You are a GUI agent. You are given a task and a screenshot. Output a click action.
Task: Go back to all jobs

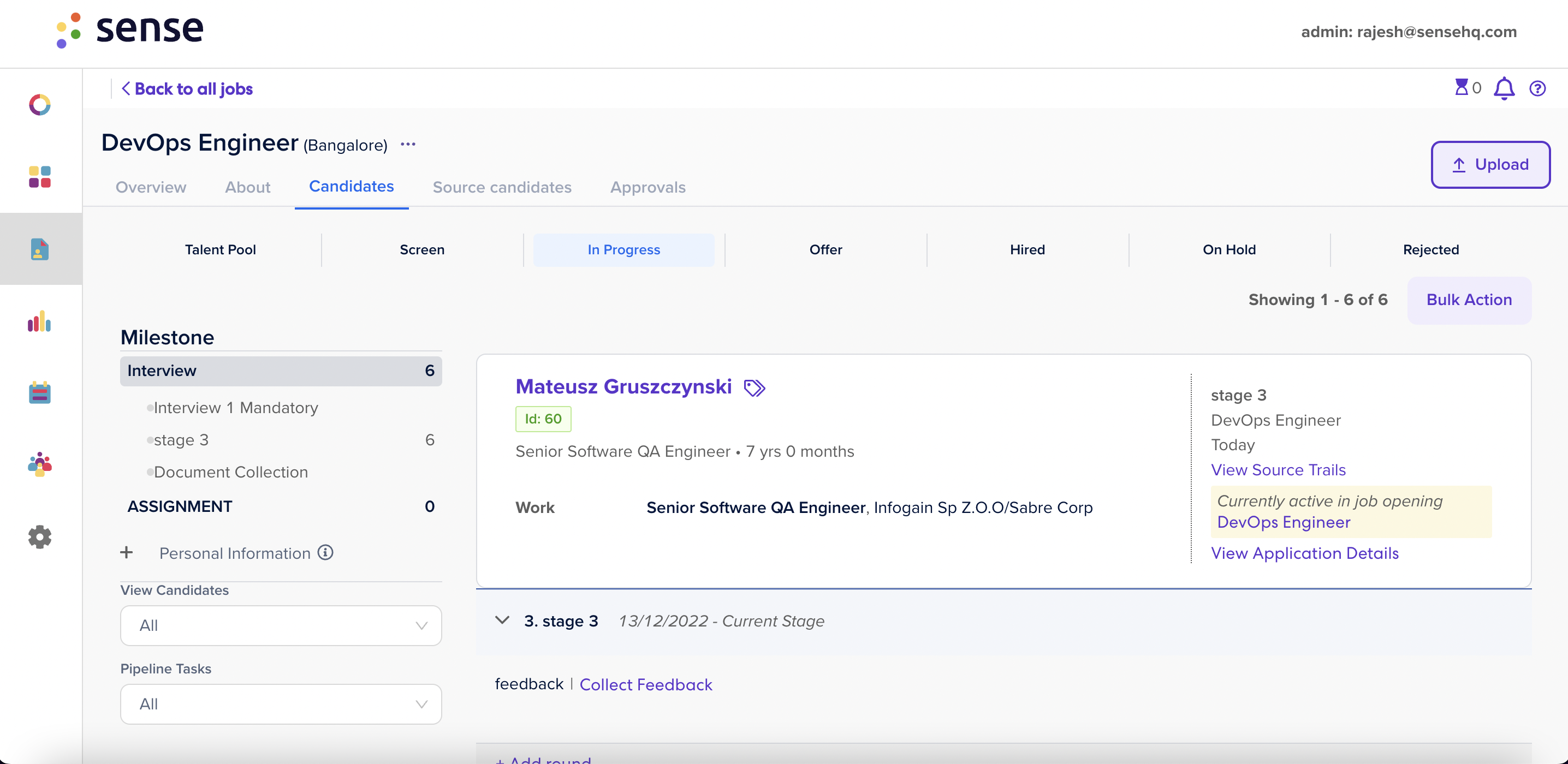coord(187,89)
